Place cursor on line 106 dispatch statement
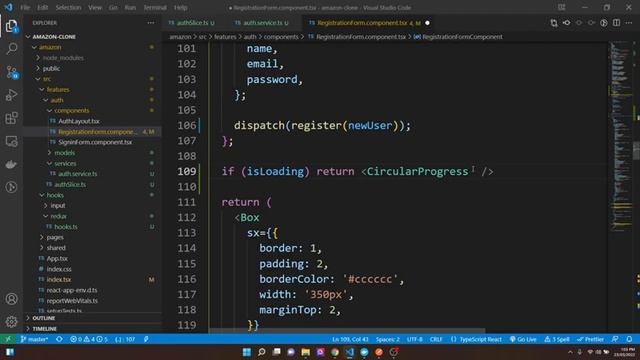640x360 pixels. (322, 126)
